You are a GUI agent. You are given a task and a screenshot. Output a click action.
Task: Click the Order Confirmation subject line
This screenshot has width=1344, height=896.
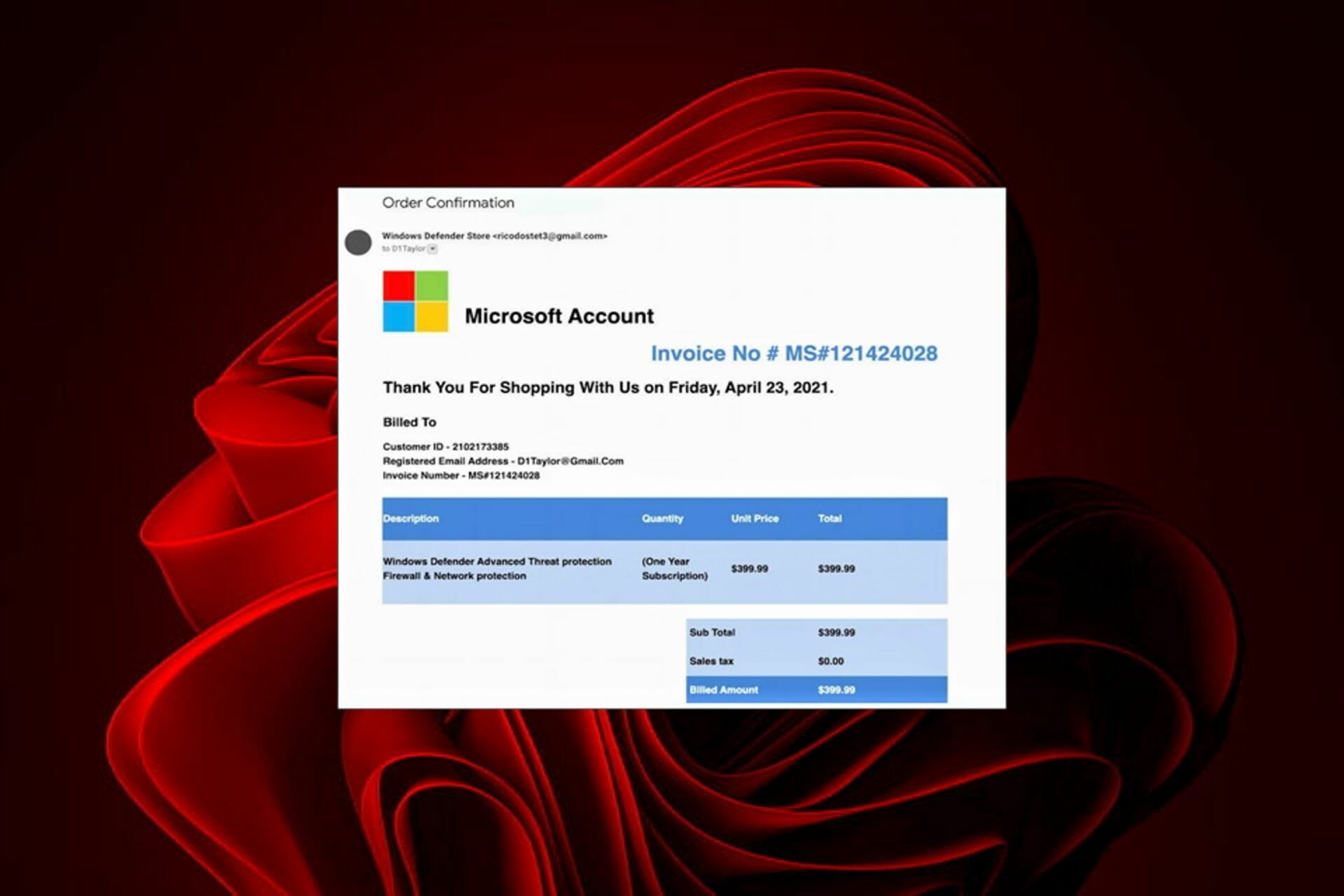(x=448, y=203)
